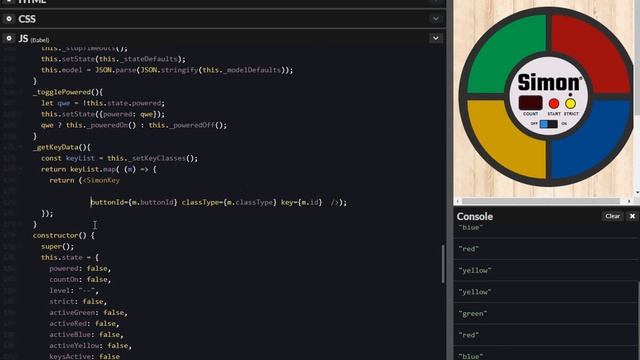640x360 pixels.
Task: Click the CSS panel title
Action: coord(27,19)
